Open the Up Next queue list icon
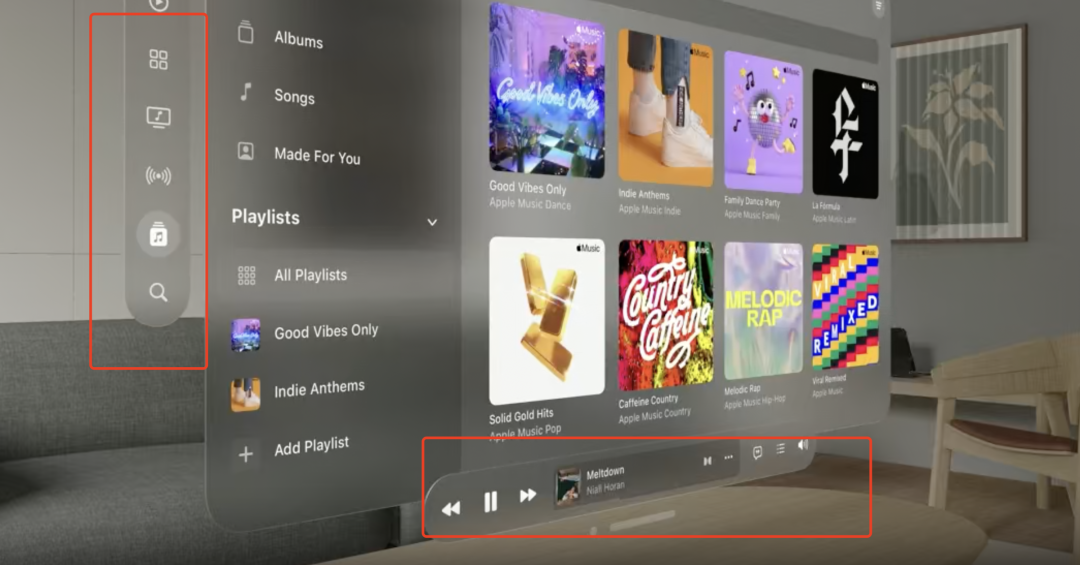Screen dimensions: 1080x565 click(780, 449)
